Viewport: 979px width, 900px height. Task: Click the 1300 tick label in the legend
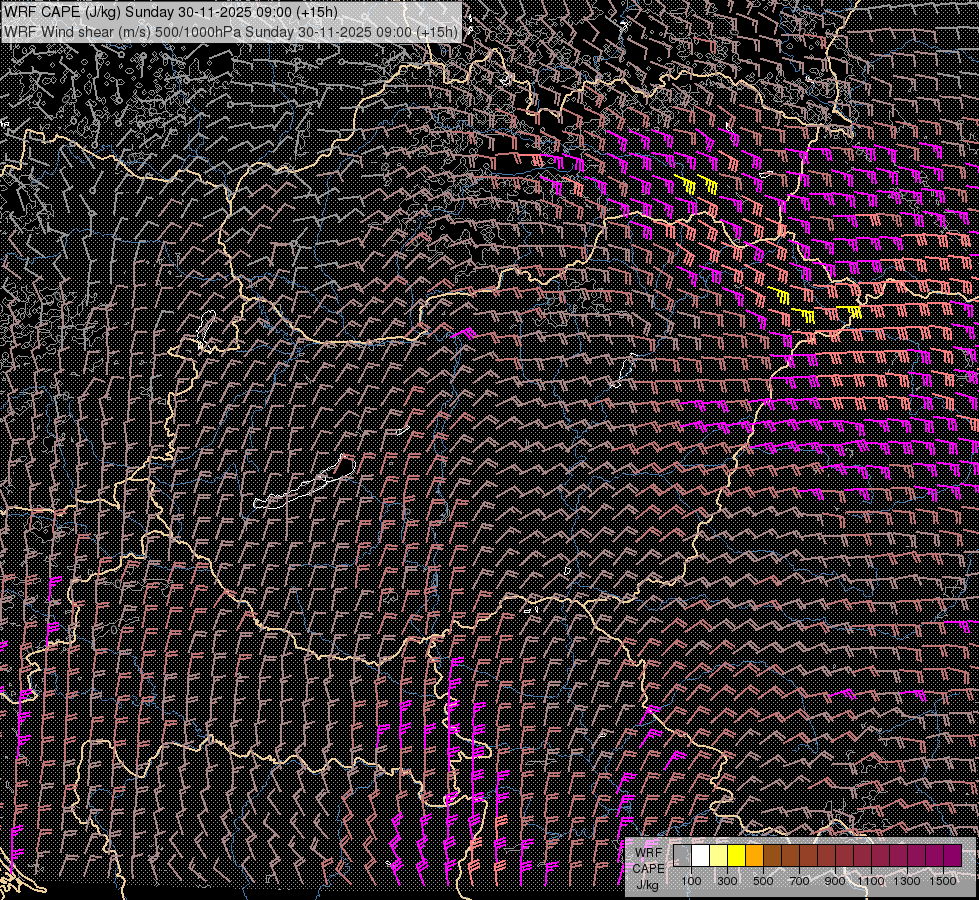907,881
